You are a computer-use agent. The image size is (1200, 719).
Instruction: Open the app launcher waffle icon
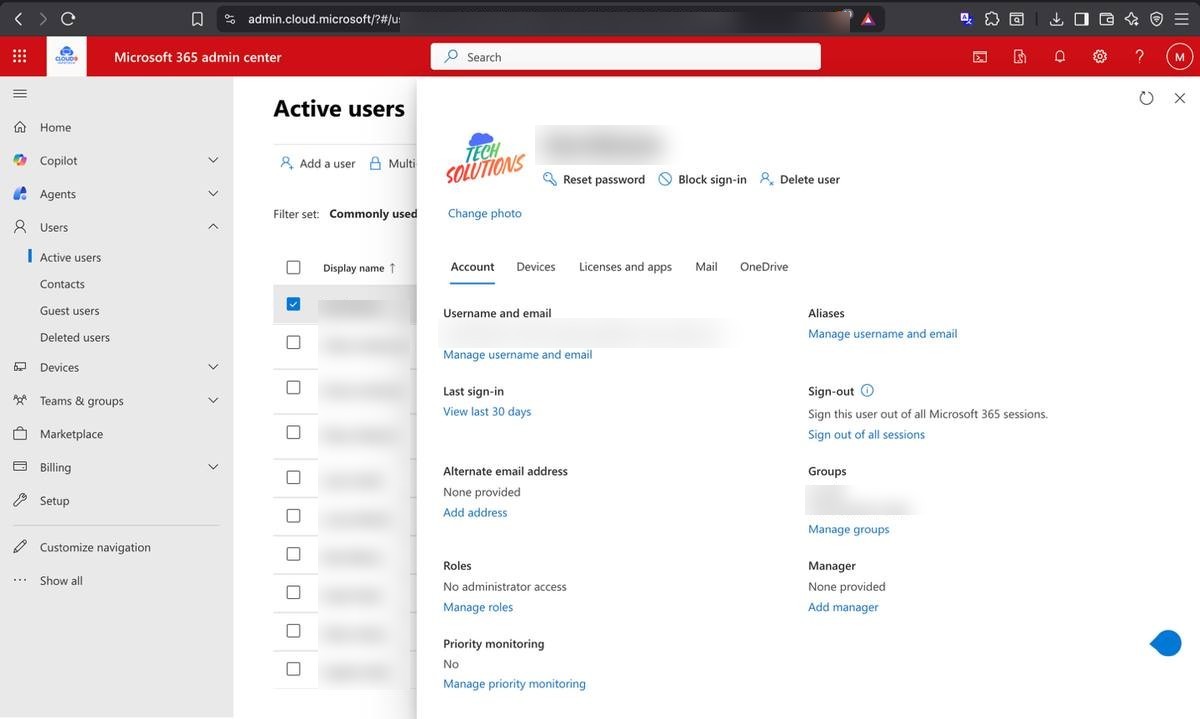pyautogui.click(x=20, y=57)
